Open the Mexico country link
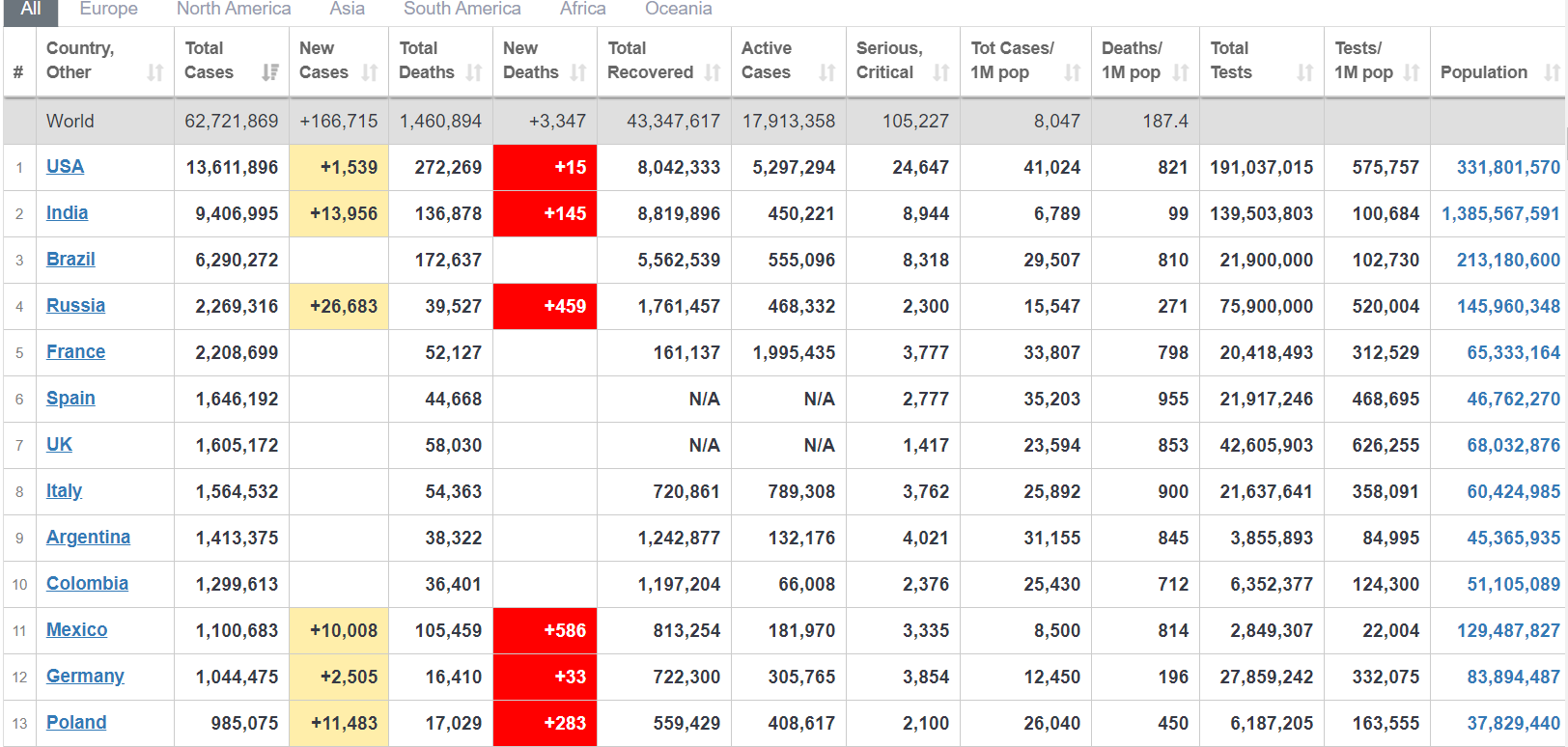This screenshot has height=747, width=1568. (x=76, y=629)
